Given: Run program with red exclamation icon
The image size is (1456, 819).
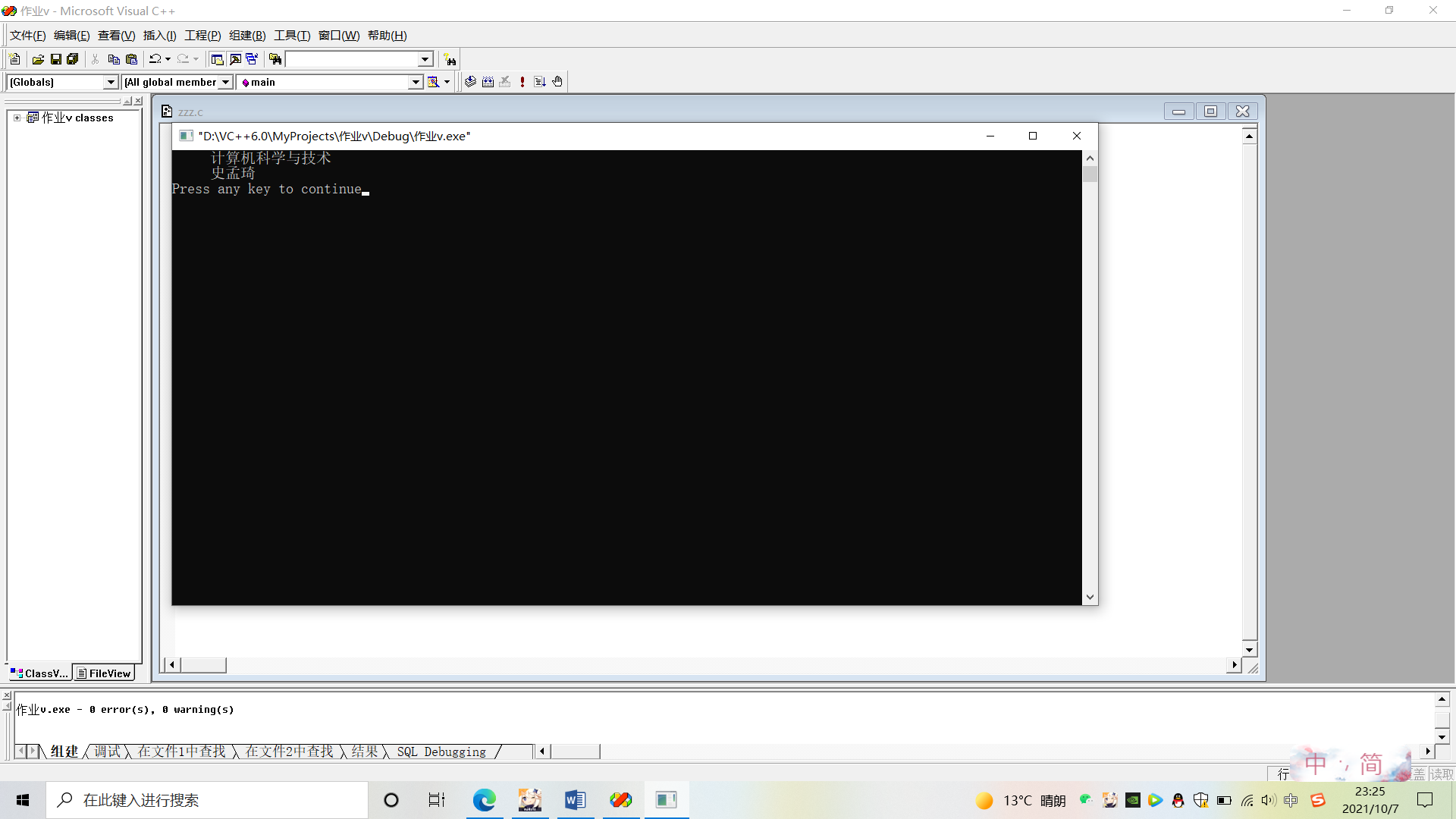Looking at the screenshot, I should pyautogui.click(x=522, y=82).
